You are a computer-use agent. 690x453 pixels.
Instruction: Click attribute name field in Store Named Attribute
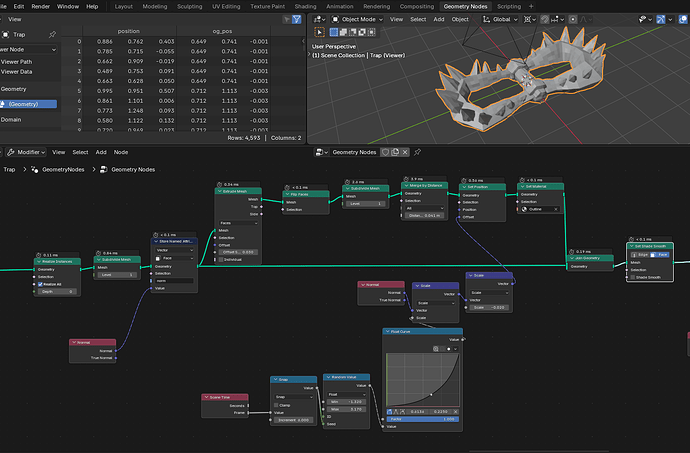(174, 281)
